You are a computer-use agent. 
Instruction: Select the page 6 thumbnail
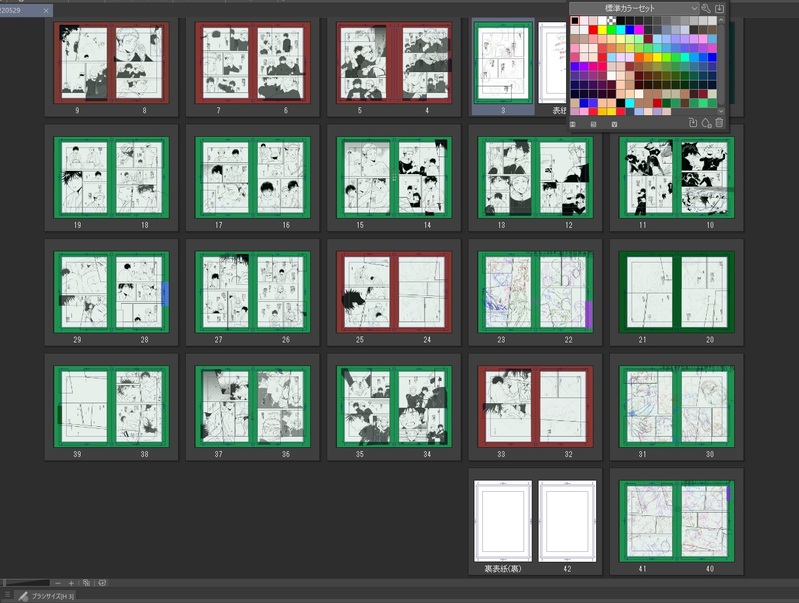click(x=281, y=63)
